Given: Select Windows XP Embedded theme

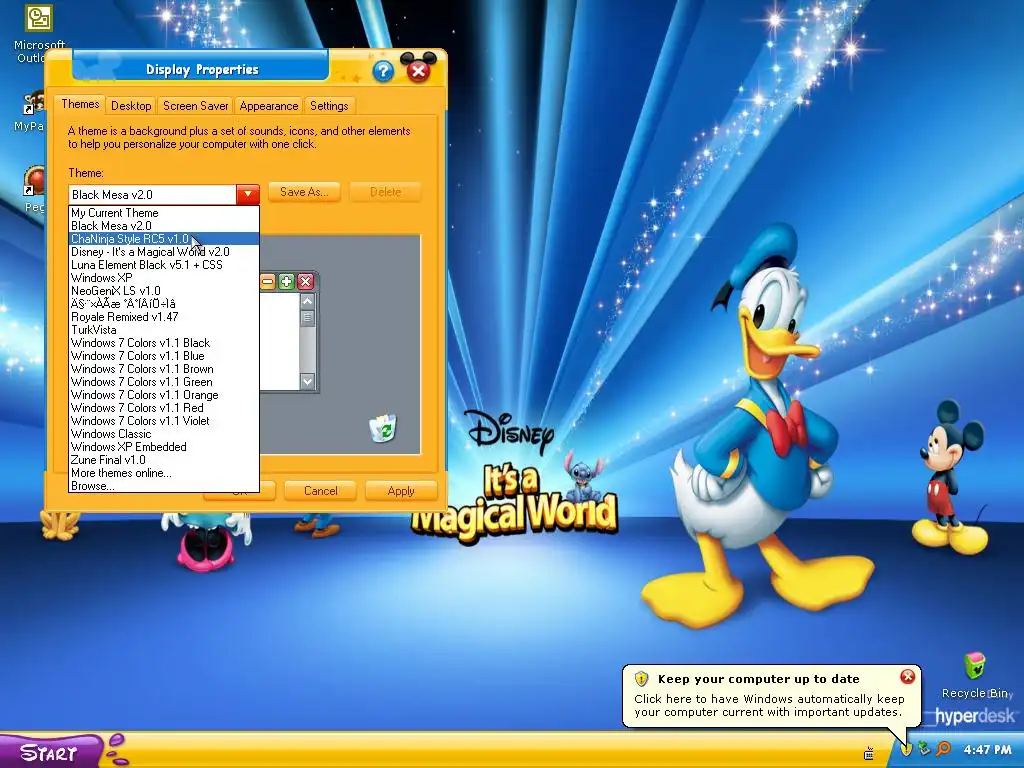Looking at the screenshot, I should coord(164,447).
